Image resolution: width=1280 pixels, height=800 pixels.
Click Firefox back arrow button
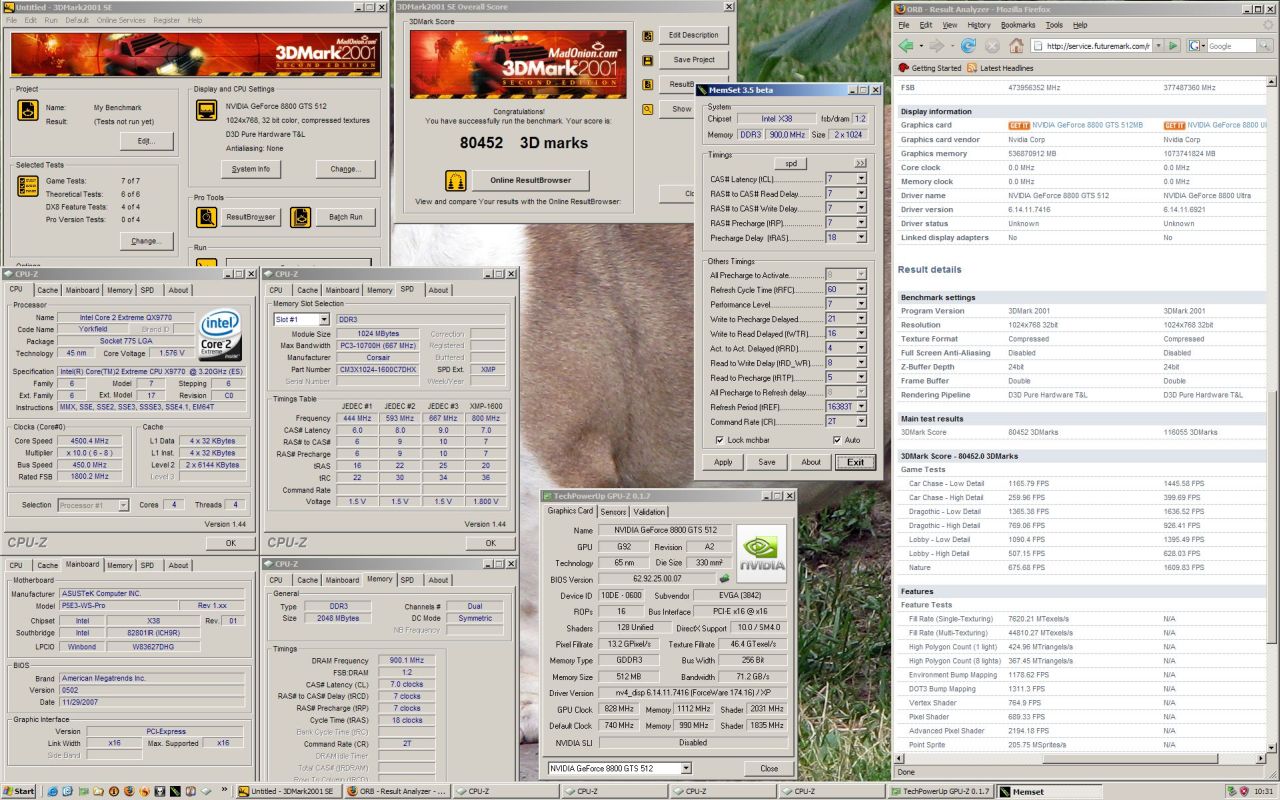coord(908,46)
